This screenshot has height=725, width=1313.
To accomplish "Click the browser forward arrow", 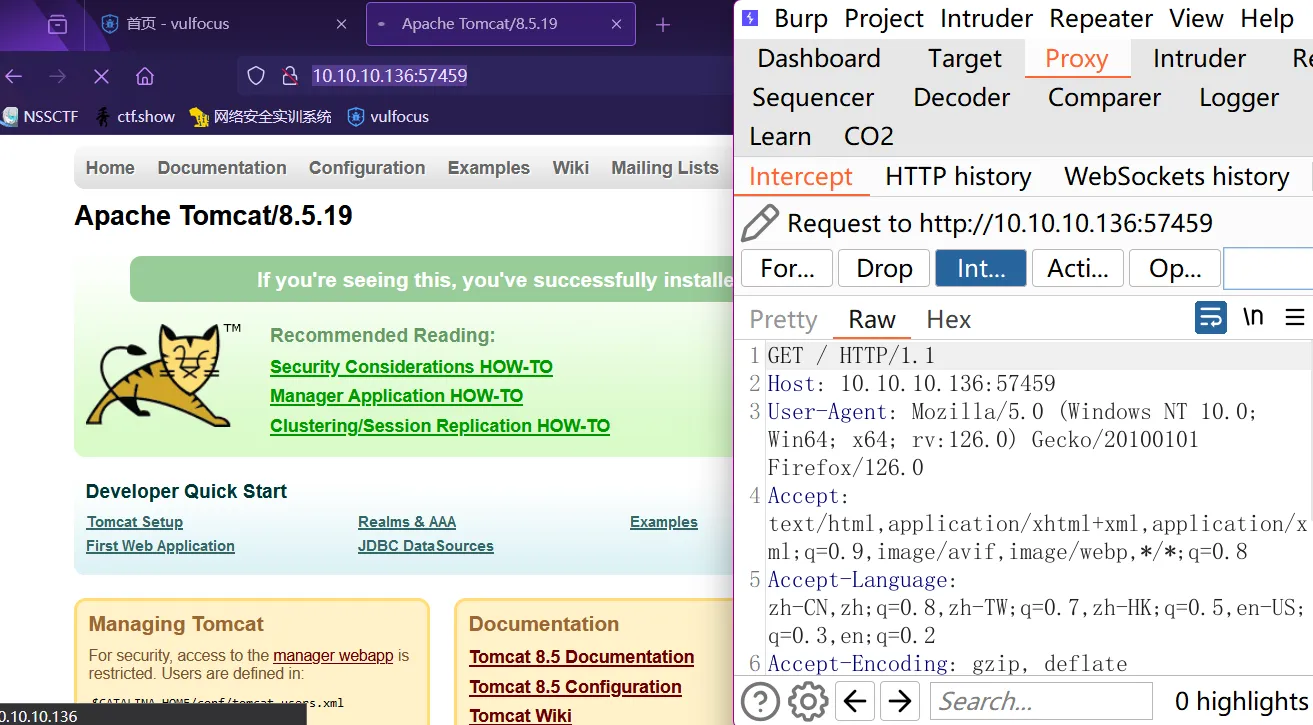I will pyautogui.click(x=58, y=76).
